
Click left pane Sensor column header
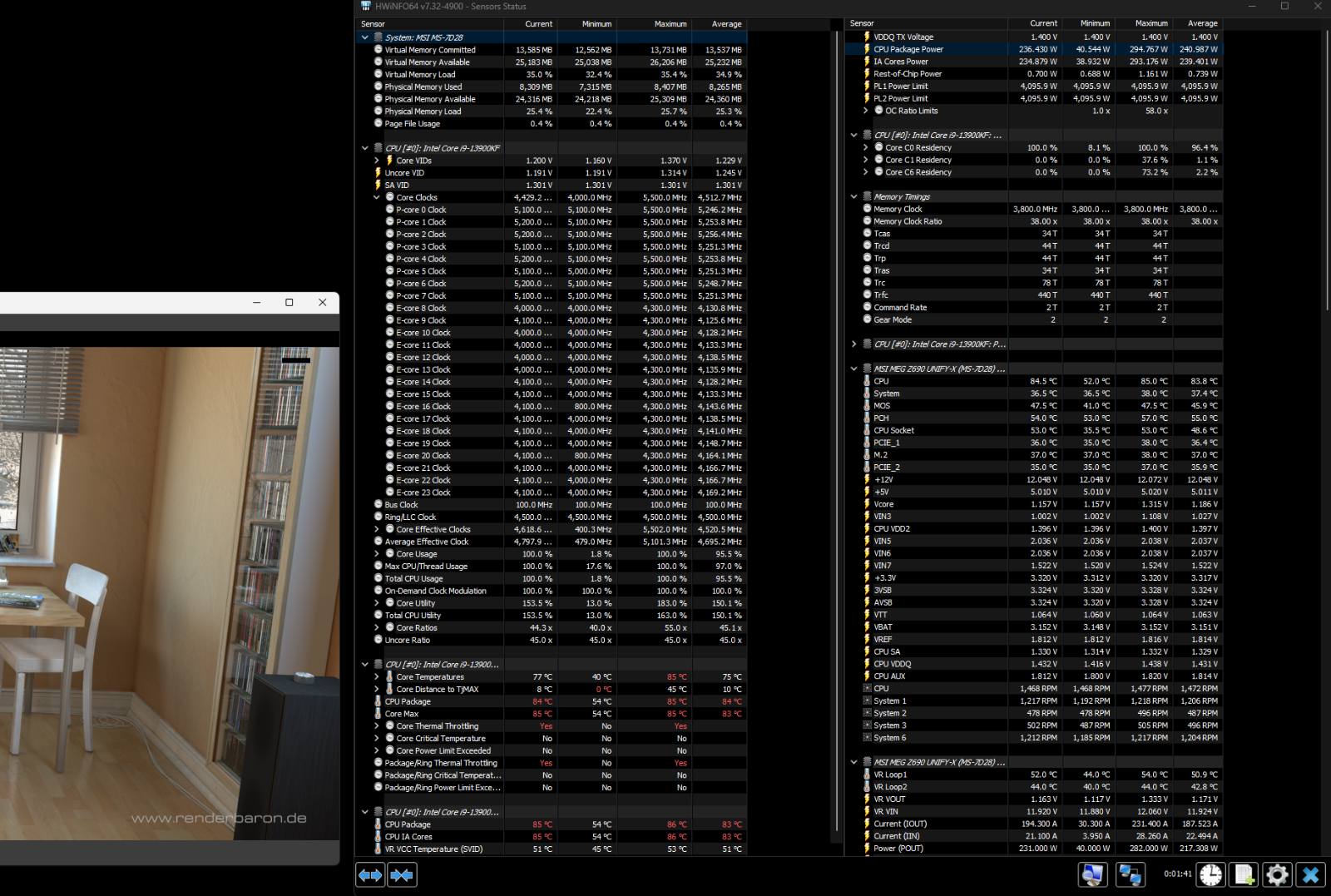tap(430, 24)
